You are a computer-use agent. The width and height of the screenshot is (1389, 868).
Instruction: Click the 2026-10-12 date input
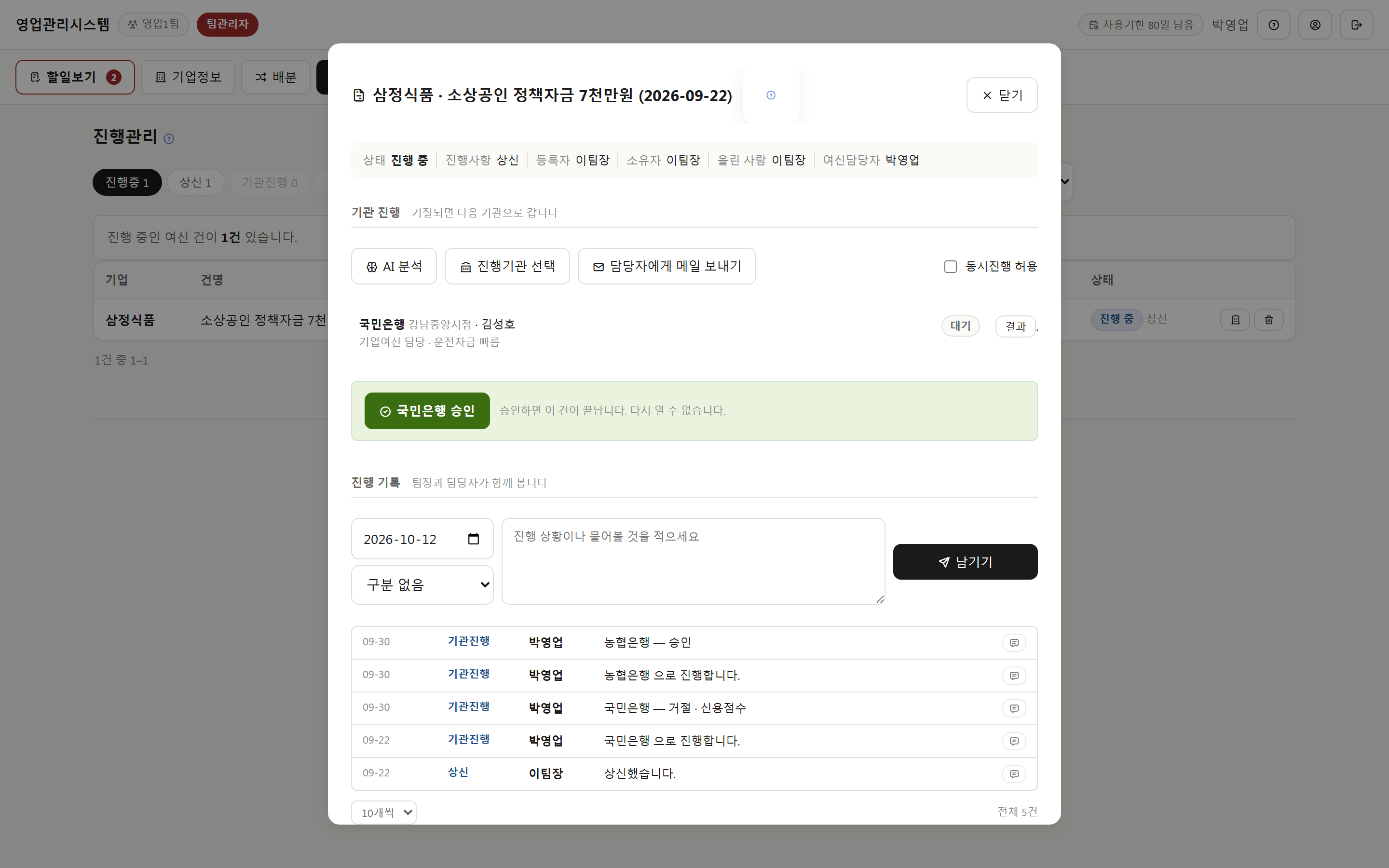click(422, 539)
